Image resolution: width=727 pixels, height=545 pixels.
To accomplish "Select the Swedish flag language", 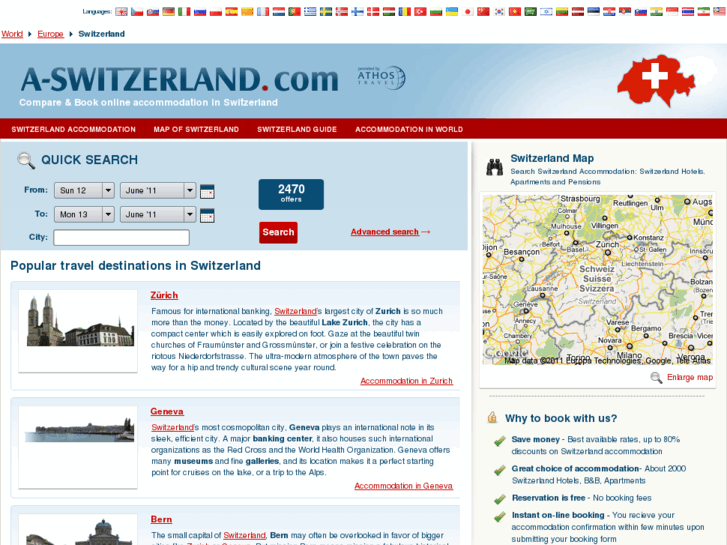I will 326,12.
